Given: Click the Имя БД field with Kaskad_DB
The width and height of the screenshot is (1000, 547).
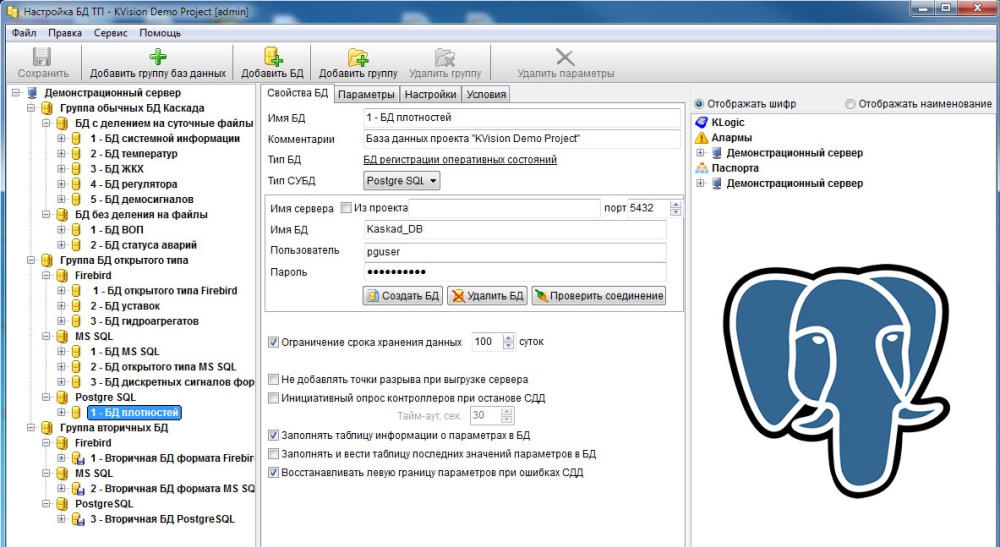Looking at the screenshot, I should [515, 230].
